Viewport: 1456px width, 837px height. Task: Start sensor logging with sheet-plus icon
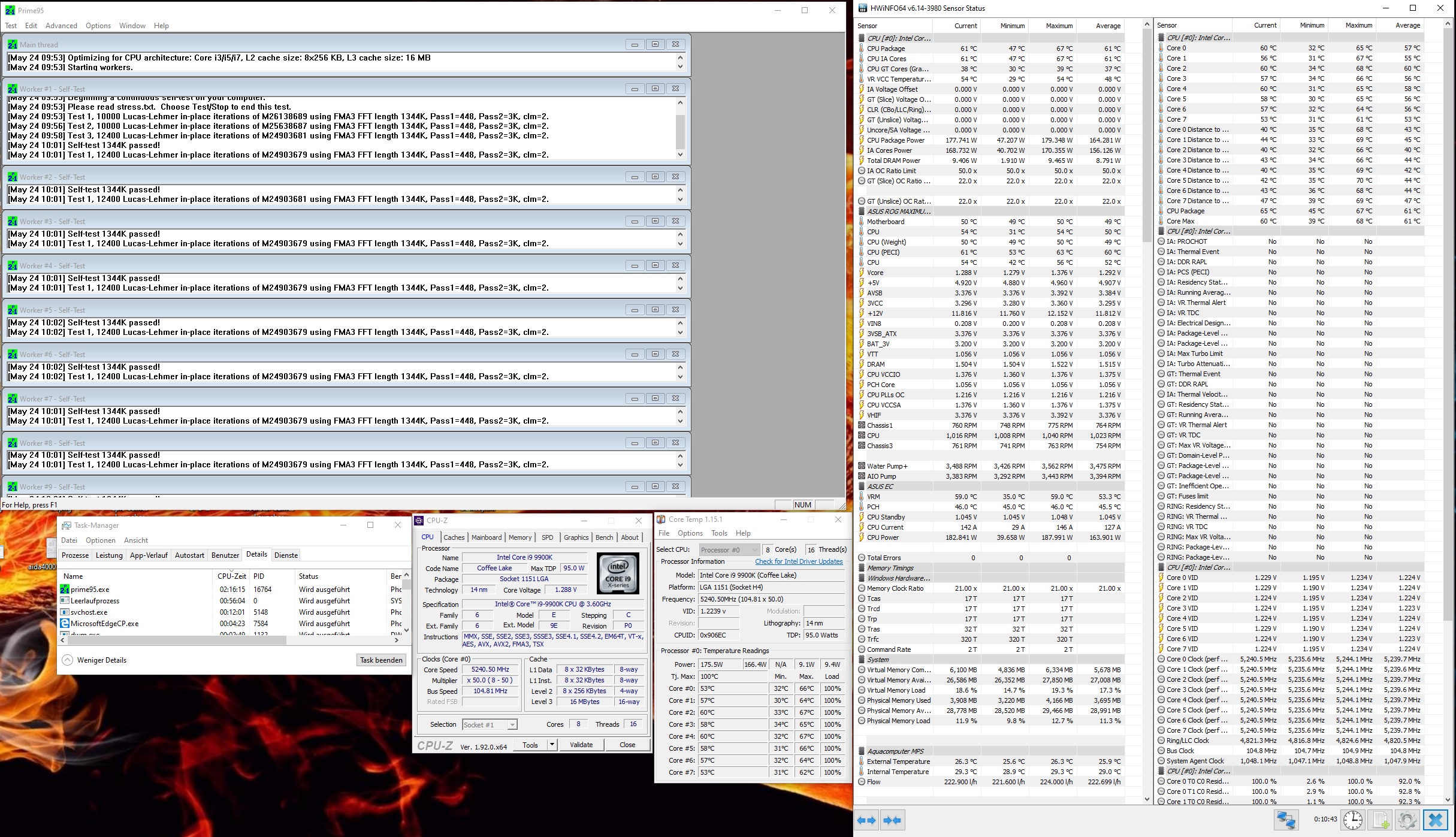1381,820
